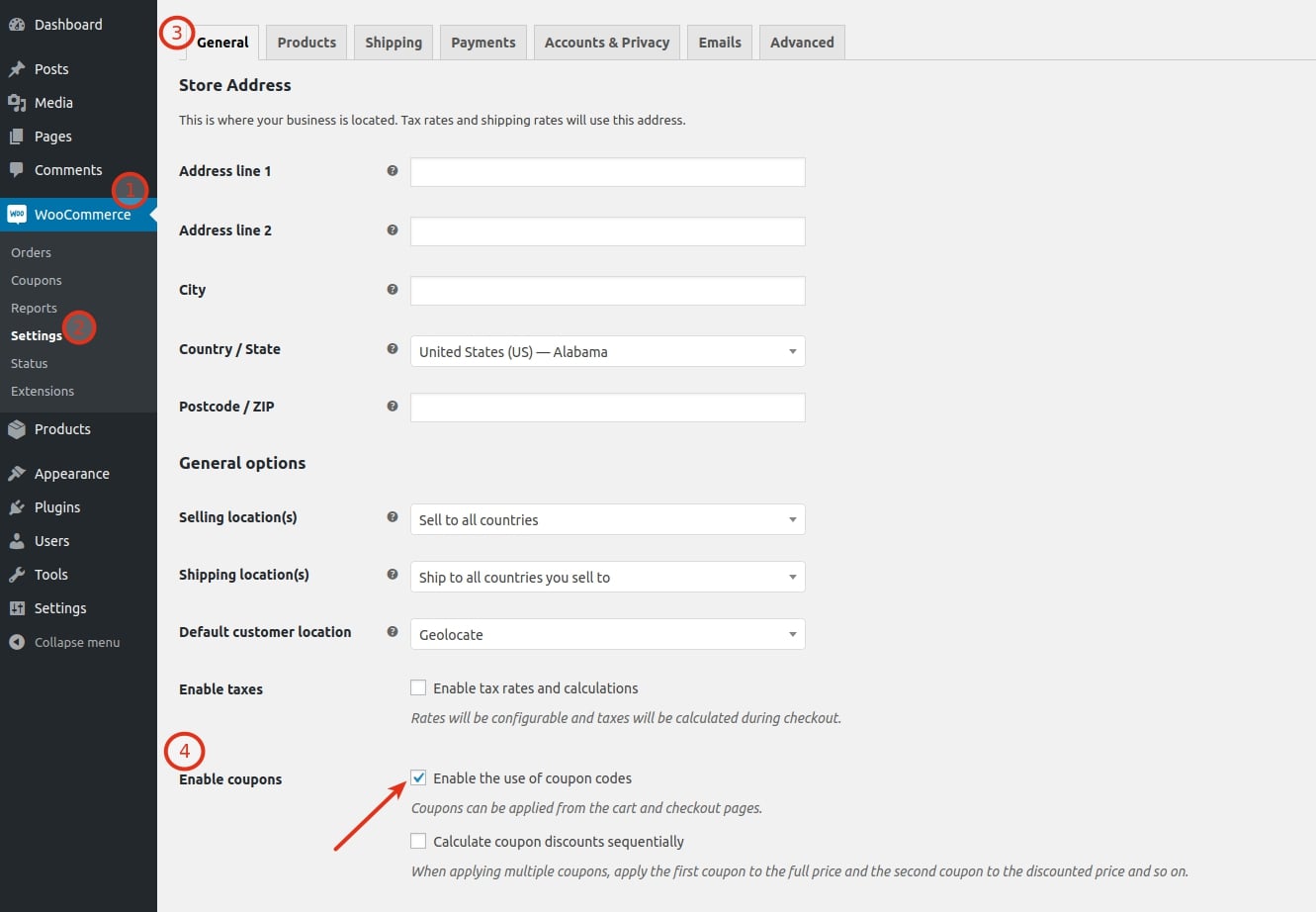Open Default customer location dropdown
Screen dimensions: 1316x912
607,635
